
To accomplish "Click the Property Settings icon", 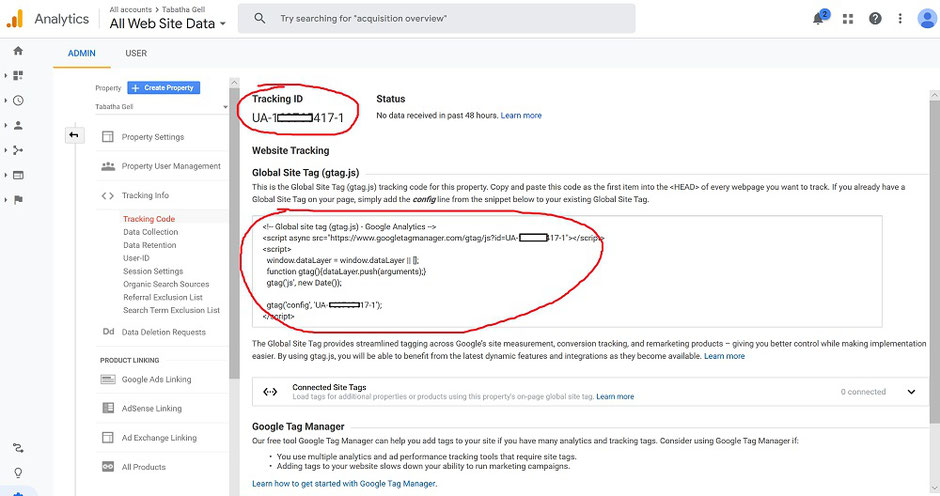I will (x=108, y=137).
